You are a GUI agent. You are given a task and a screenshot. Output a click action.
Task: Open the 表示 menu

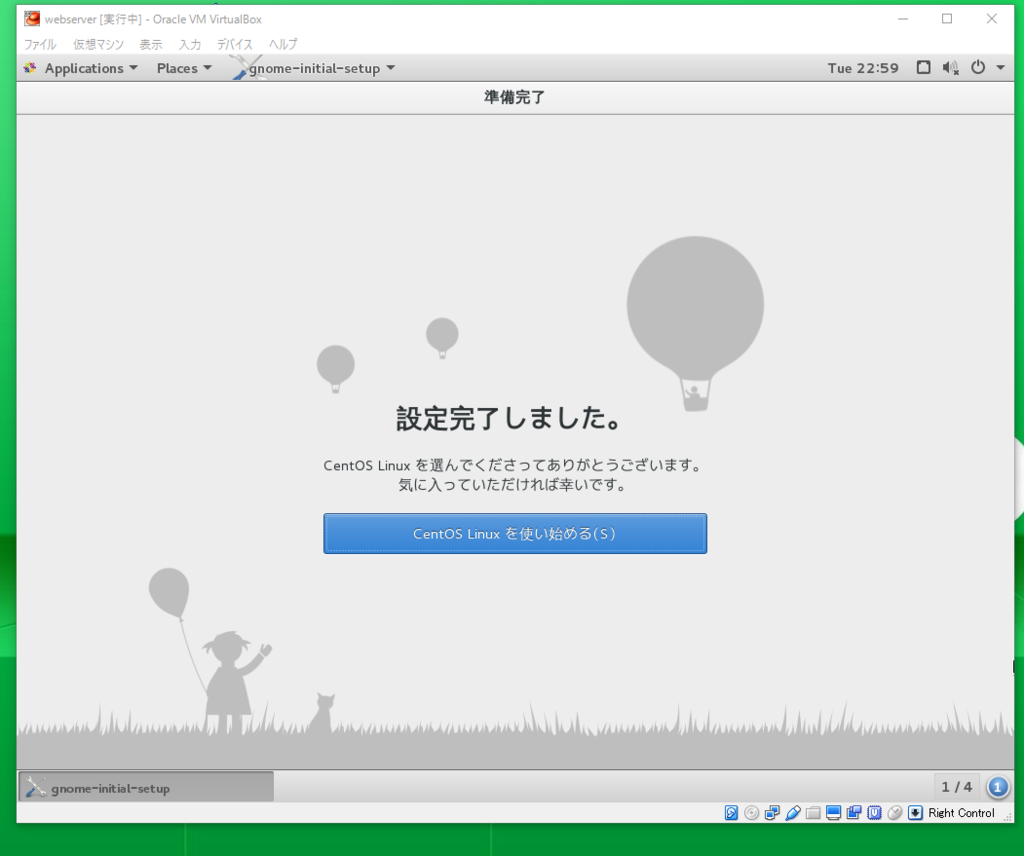click(151, 44)
